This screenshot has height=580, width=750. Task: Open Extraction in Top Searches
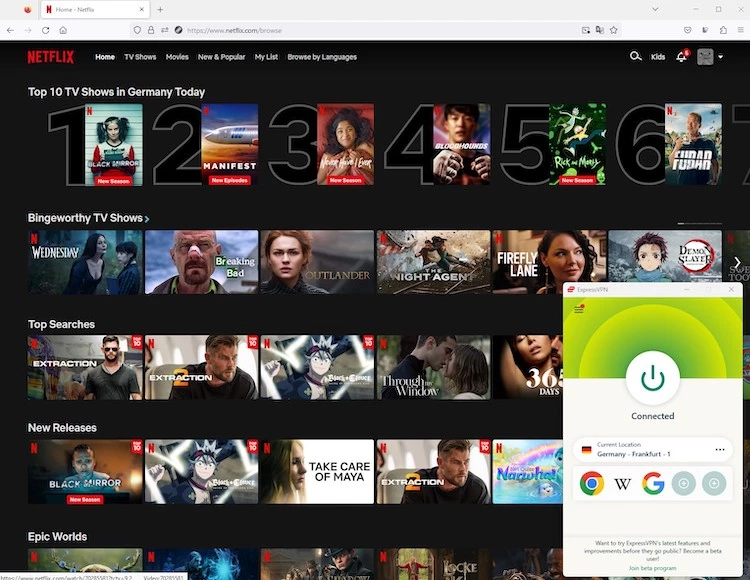click(85, 367)
